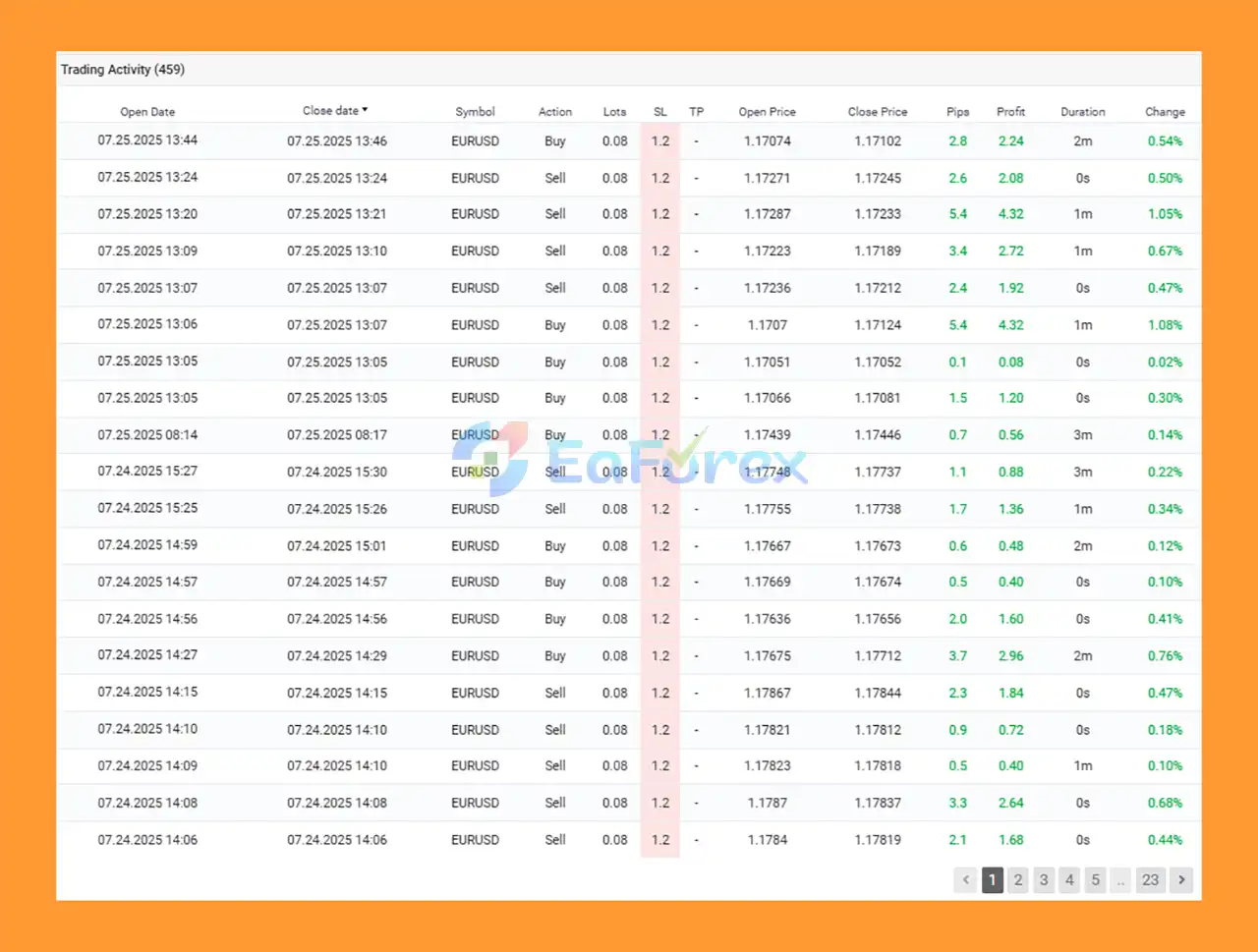This screenshot has width=1258, height=952.
Task: Select pagination page 4
Action: 1069,880
